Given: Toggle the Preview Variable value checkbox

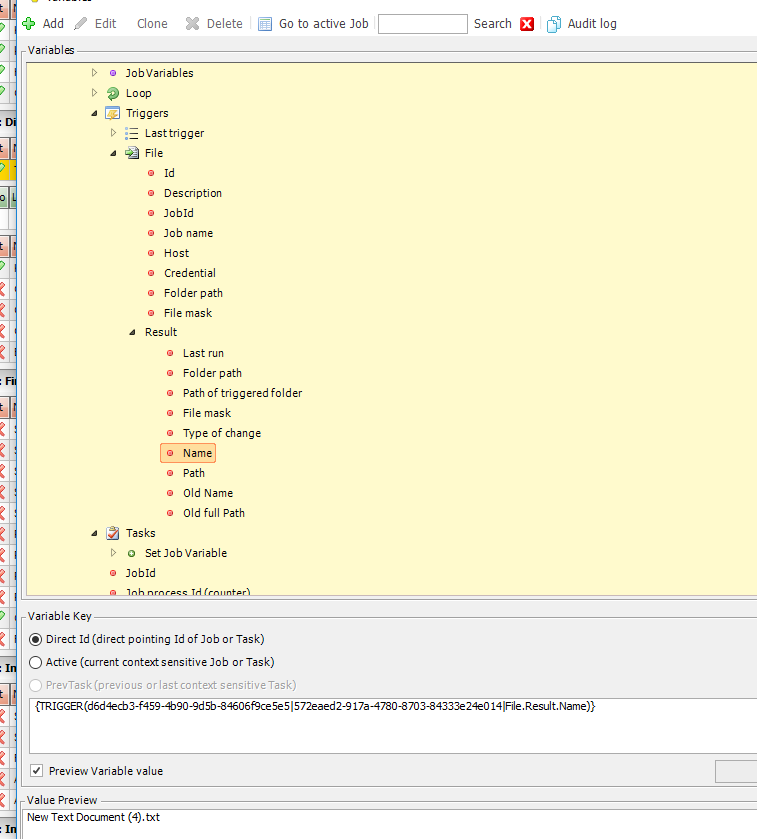Looking at the screenshot, I should (36, 771).
